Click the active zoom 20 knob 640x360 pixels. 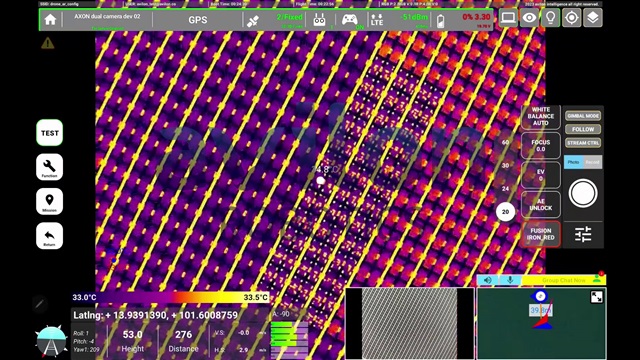505,212
